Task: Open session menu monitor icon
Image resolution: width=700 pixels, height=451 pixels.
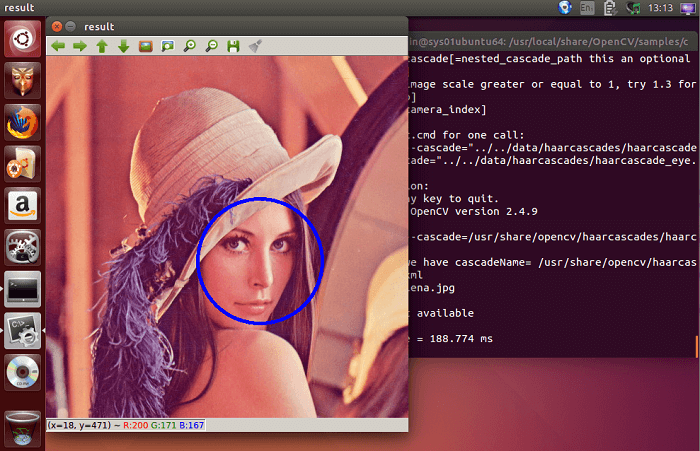Action: tap(688, 8)
